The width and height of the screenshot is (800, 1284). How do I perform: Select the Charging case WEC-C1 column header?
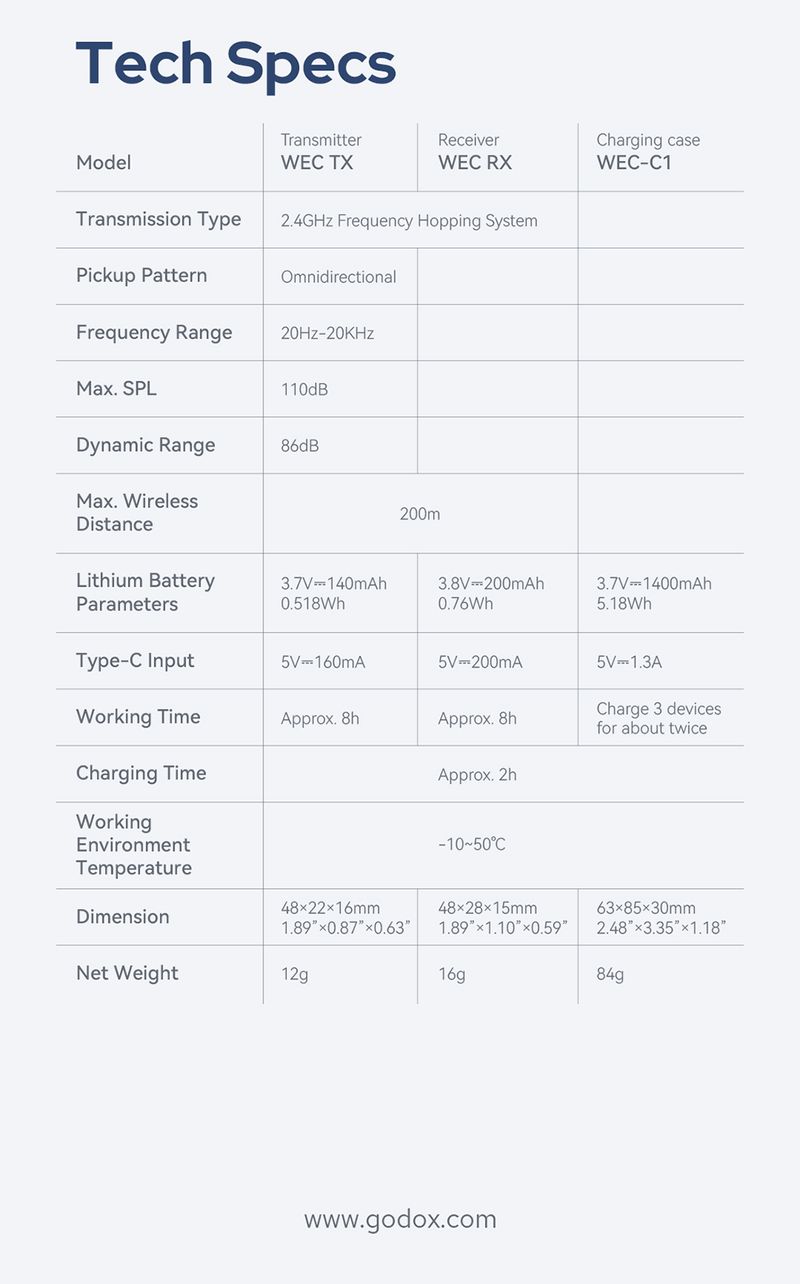coord(647,151)
